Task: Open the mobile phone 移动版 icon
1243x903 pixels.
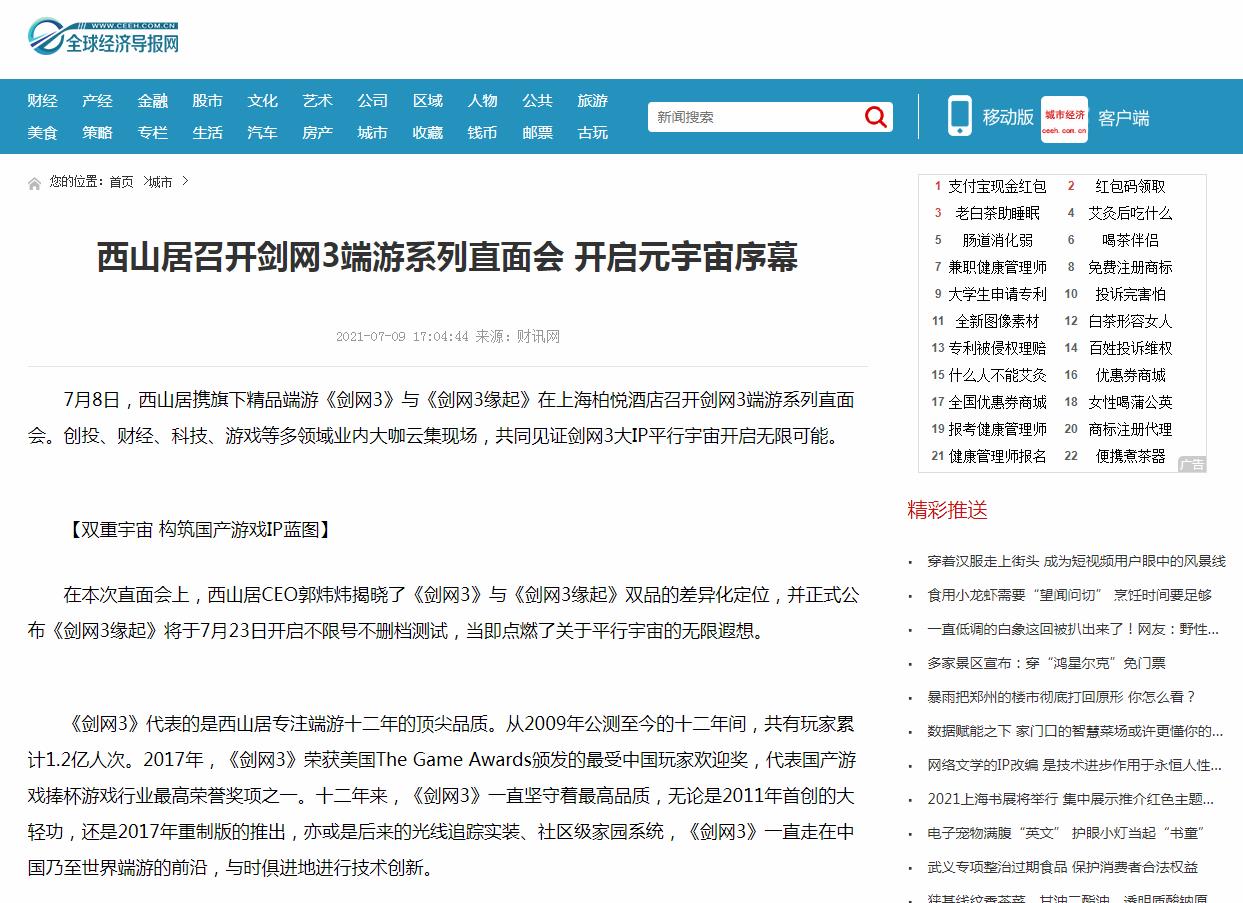Action: (960, 116)
